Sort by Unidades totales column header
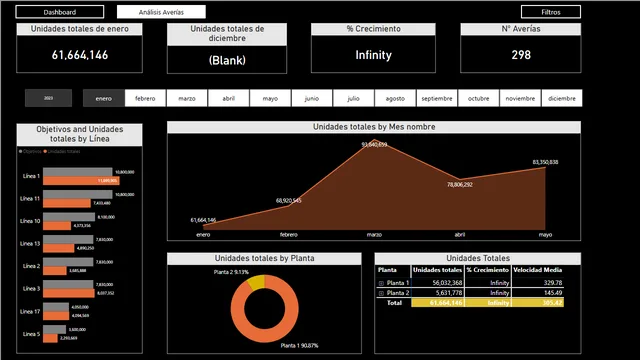 pyautogui.click(x=437, y=270)
